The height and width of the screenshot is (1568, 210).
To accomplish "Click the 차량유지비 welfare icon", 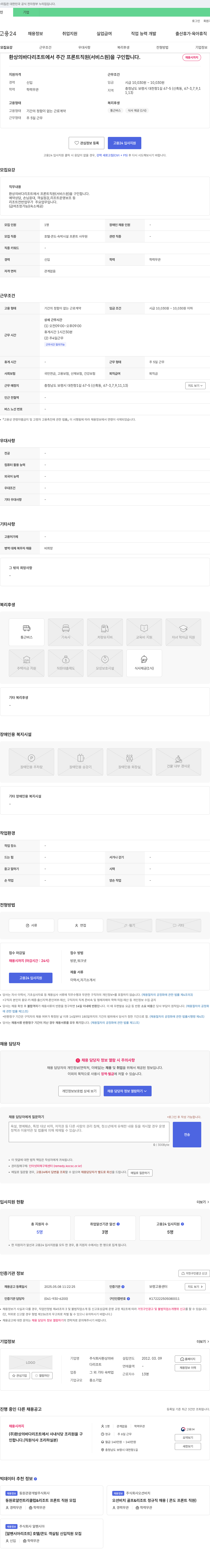I will [x=105, y=632].
